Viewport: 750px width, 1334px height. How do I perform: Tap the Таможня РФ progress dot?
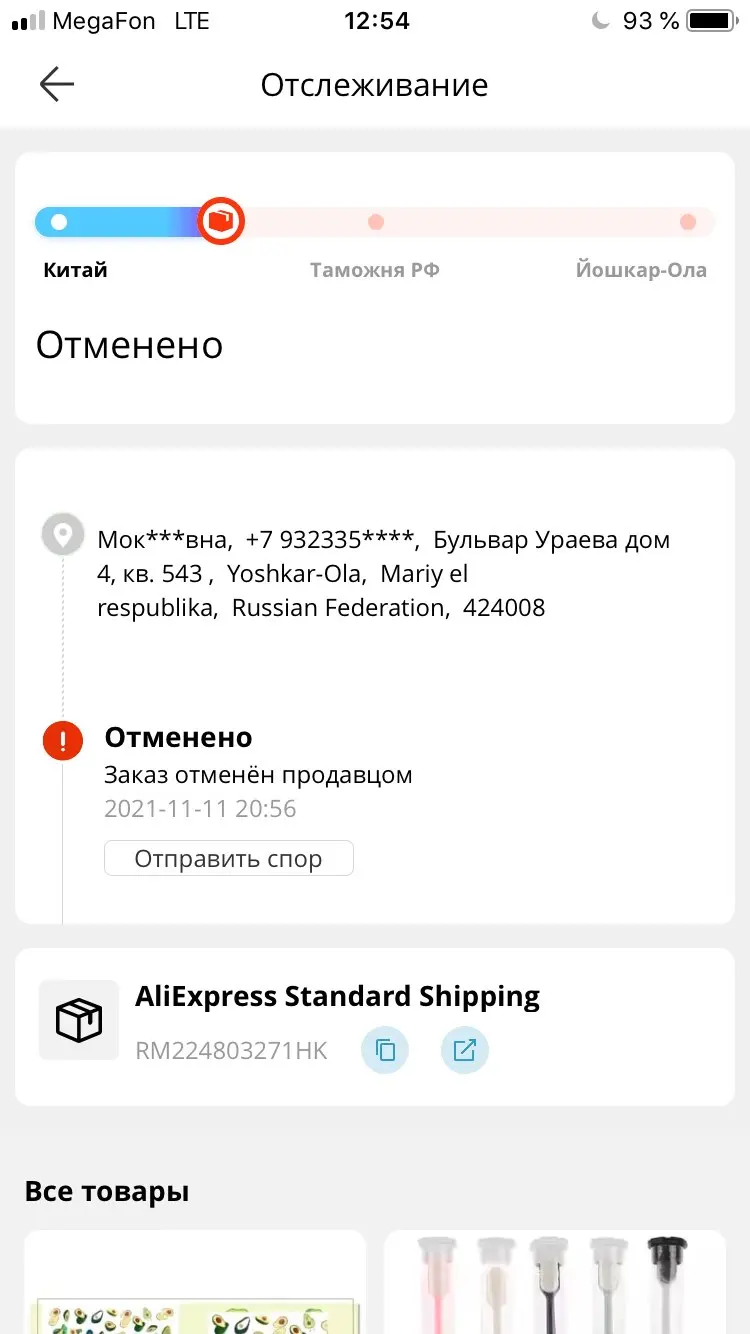[x=375, y=222]
